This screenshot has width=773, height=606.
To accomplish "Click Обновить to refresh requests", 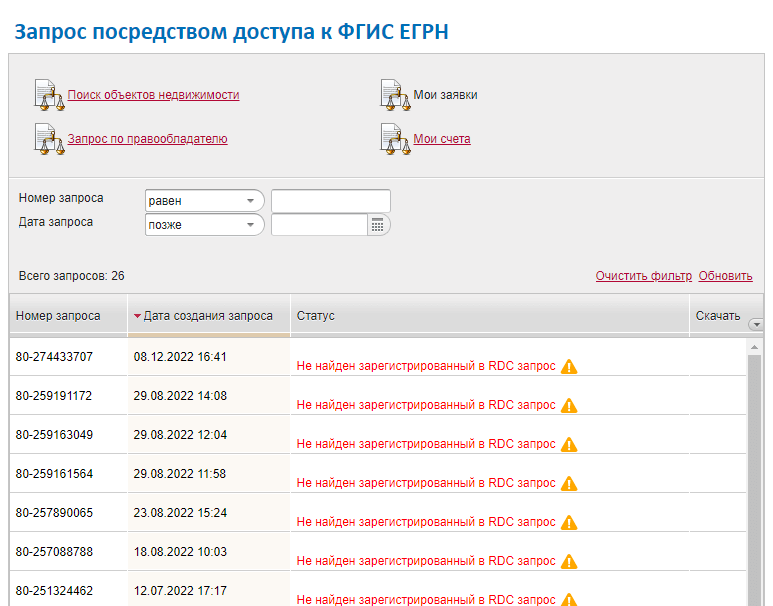I will click(x=725, y=276).
